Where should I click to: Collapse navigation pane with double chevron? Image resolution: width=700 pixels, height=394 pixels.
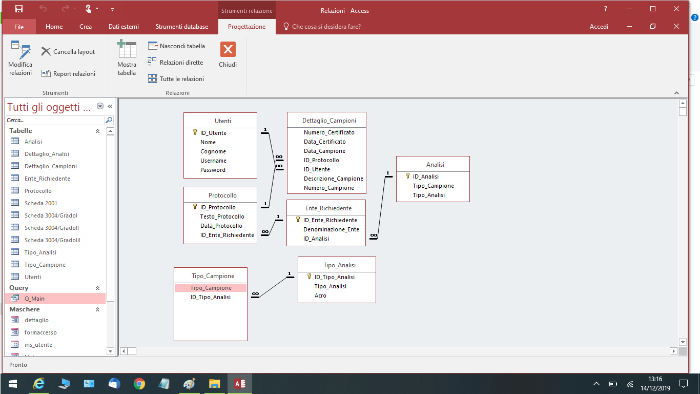(110, 106)
